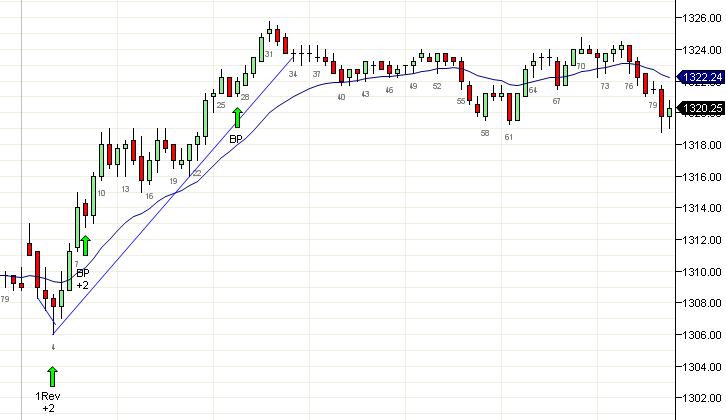Screen dimensions: 726x420
Task: Select the green arrow above BP +2
Action: tap(85, 246)
